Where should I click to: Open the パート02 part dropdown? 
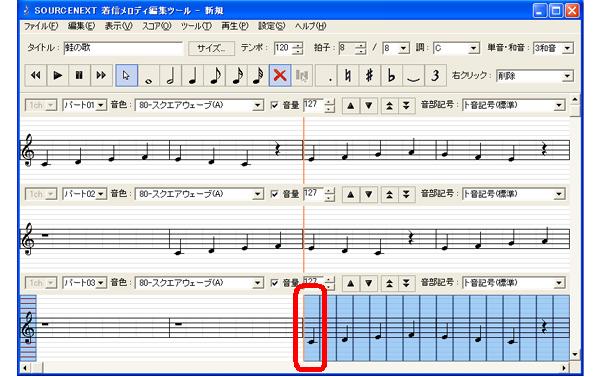101,194
